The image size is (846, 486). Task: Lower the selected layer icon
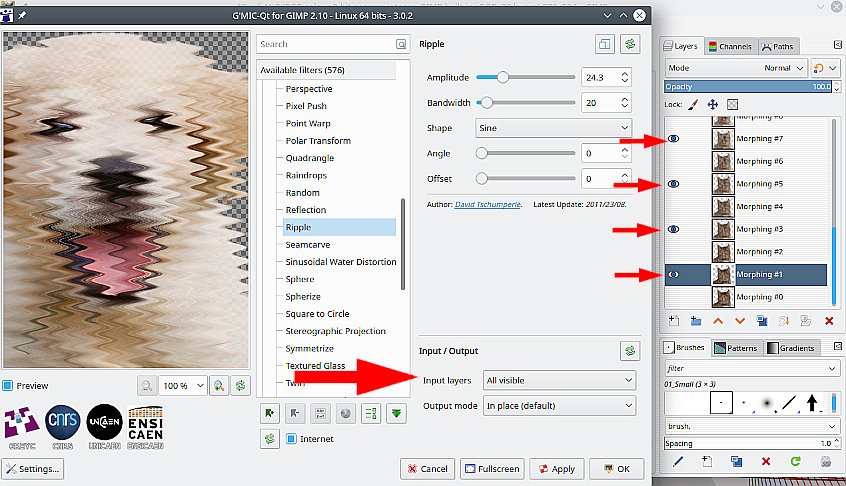(740, 321)
